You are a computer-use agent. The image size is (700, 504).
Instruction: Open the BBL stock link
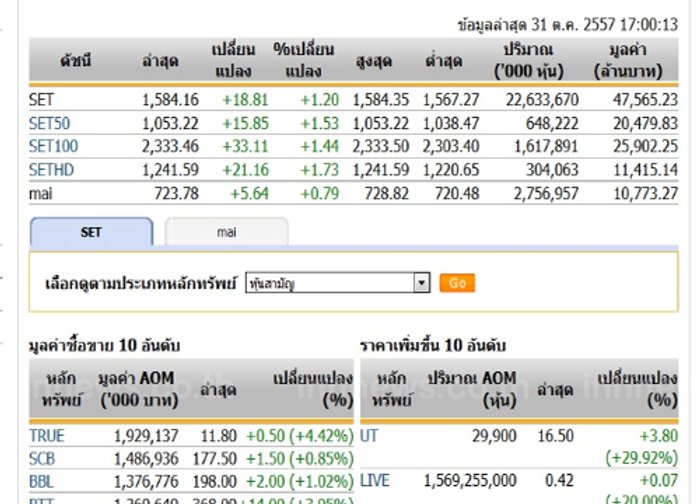41,482
